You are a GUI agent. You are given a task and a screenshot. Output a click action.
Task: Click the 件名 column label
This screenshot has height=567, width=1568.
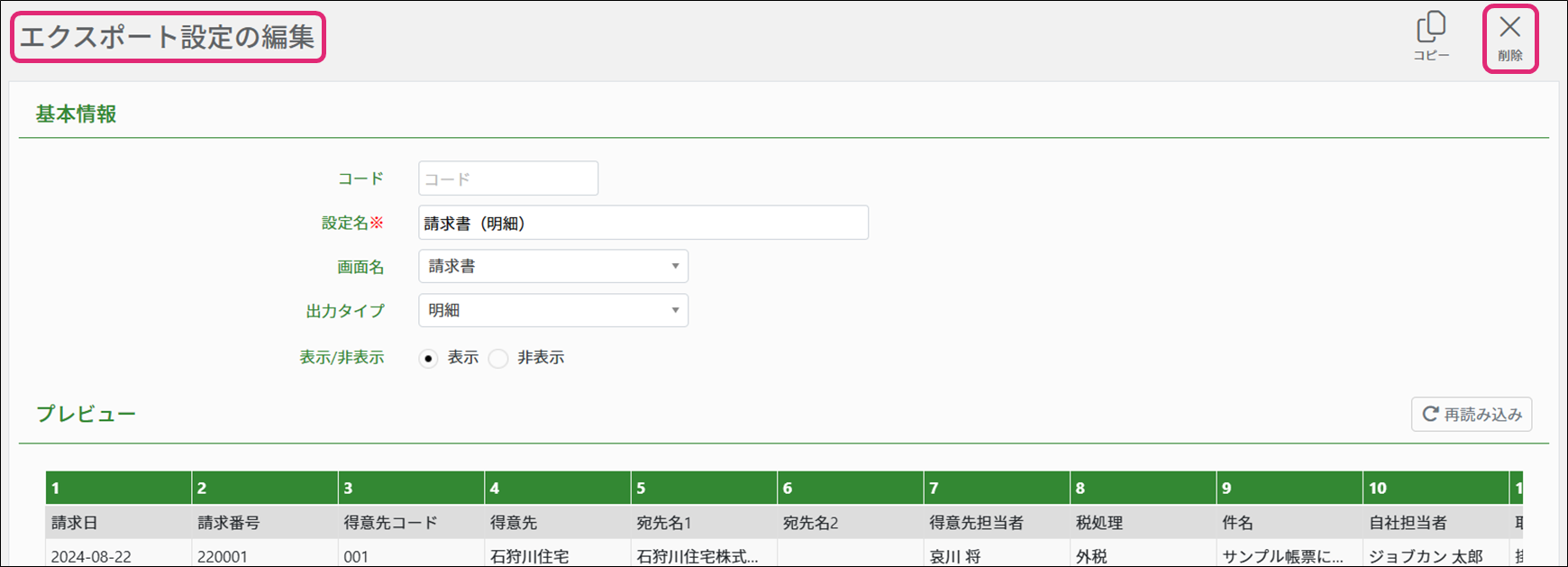[1237, 523]
